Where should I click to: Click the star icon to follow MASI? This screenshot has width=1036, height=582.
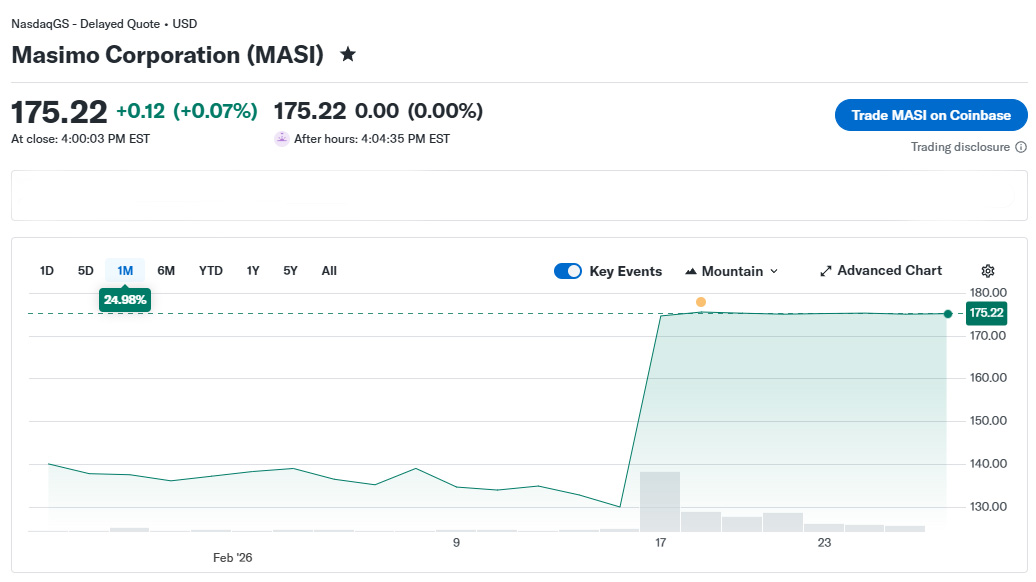348,54
